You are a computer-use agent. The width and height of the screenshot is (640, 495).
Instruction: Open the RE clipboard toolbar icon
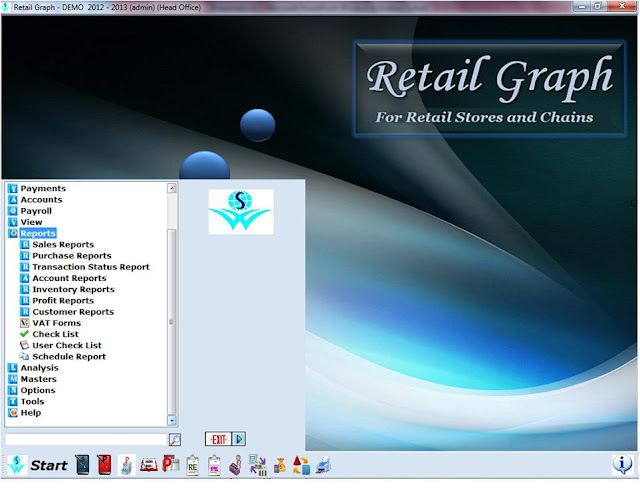pyautogui.click(x=192, y=465)
